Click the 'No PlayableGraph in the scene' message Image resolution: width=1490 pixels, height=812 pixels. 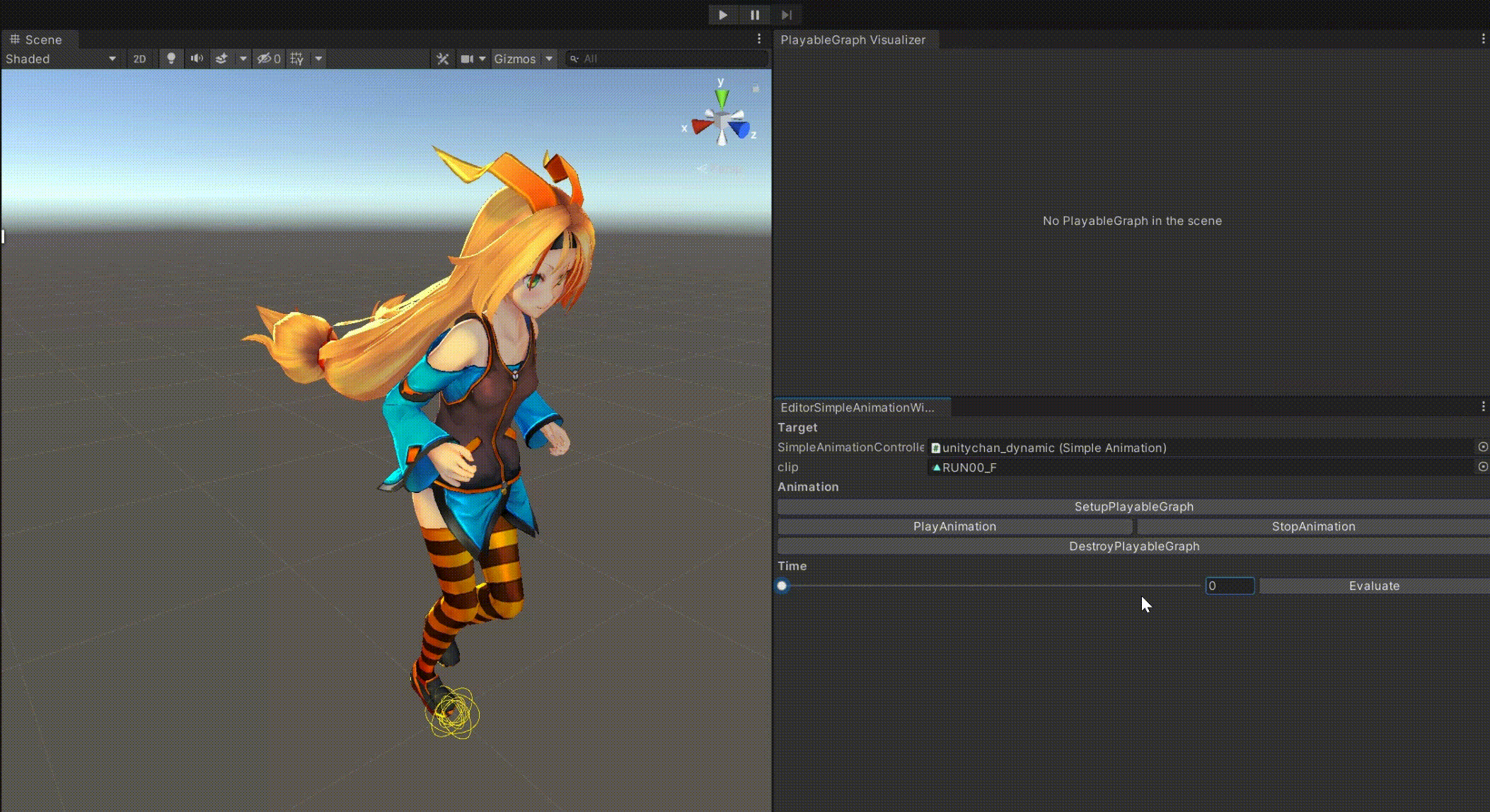pos(1132,221)
